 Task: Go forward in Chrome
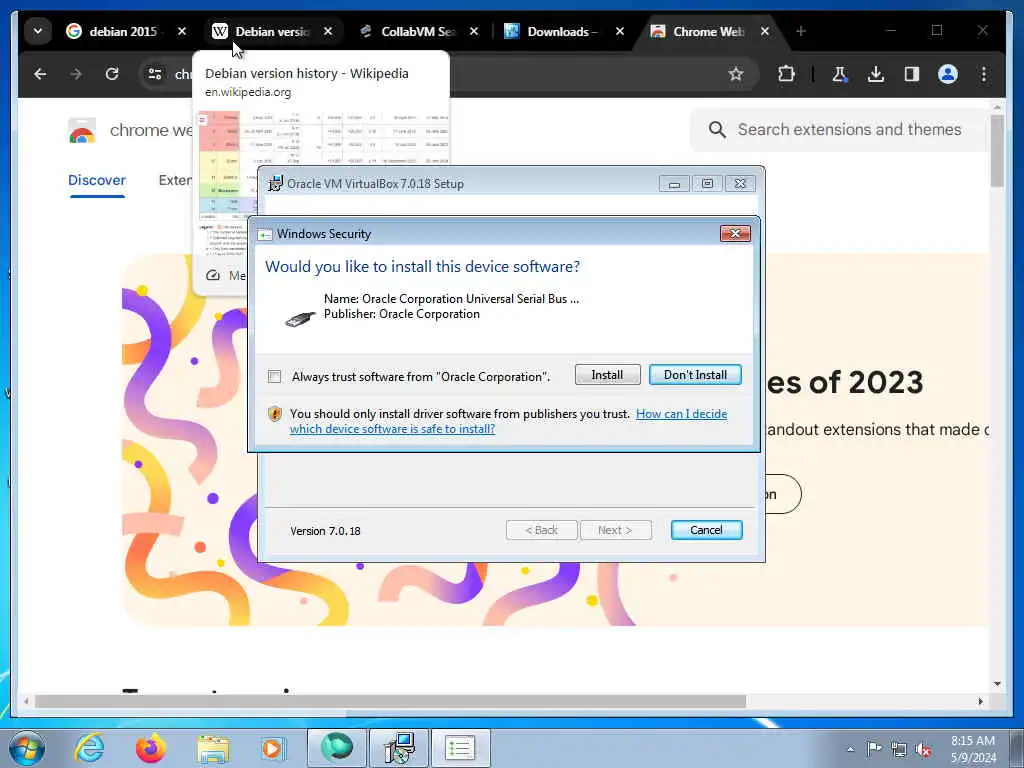tap(76, 74)
